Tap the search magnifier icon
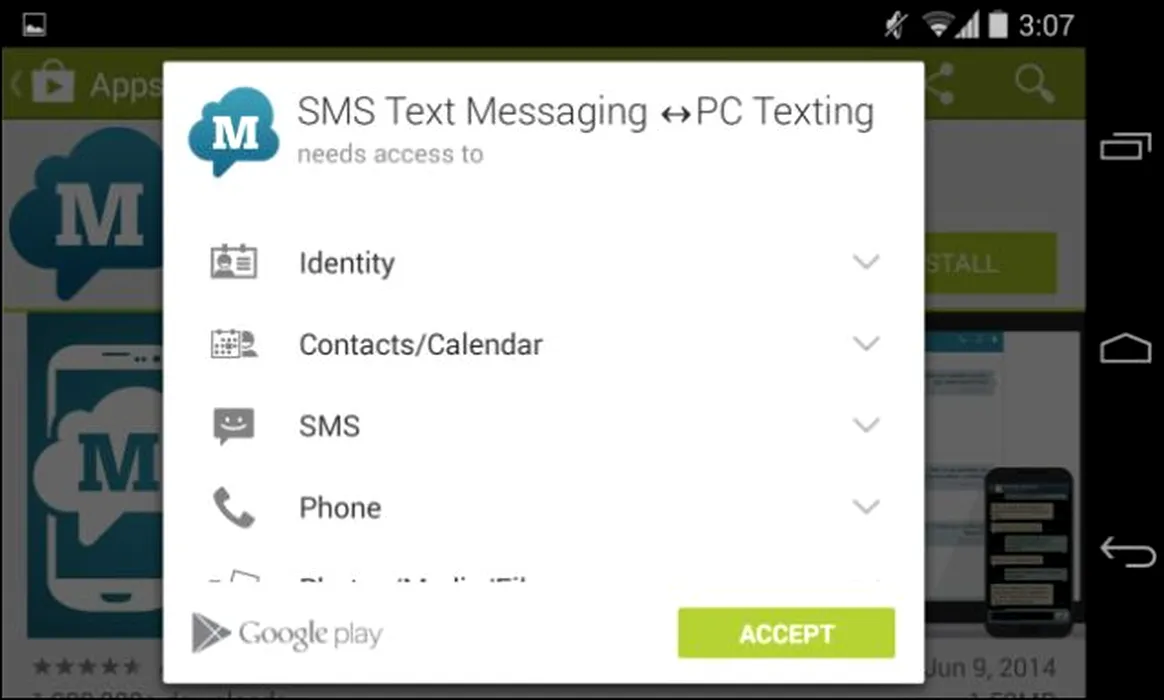This screenshot has height=700, width=1164. (x=1034, y=84)
